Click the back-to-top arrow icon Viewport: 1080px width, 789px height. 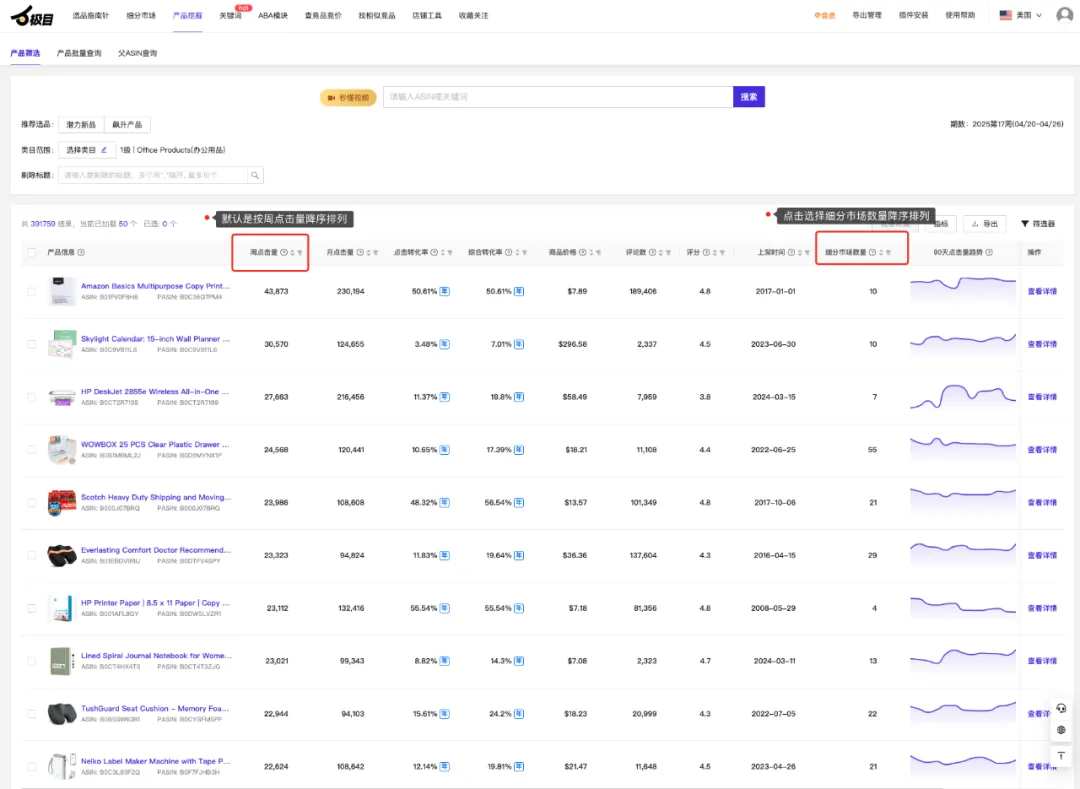pyautogui.click(x=1061, y=755)
